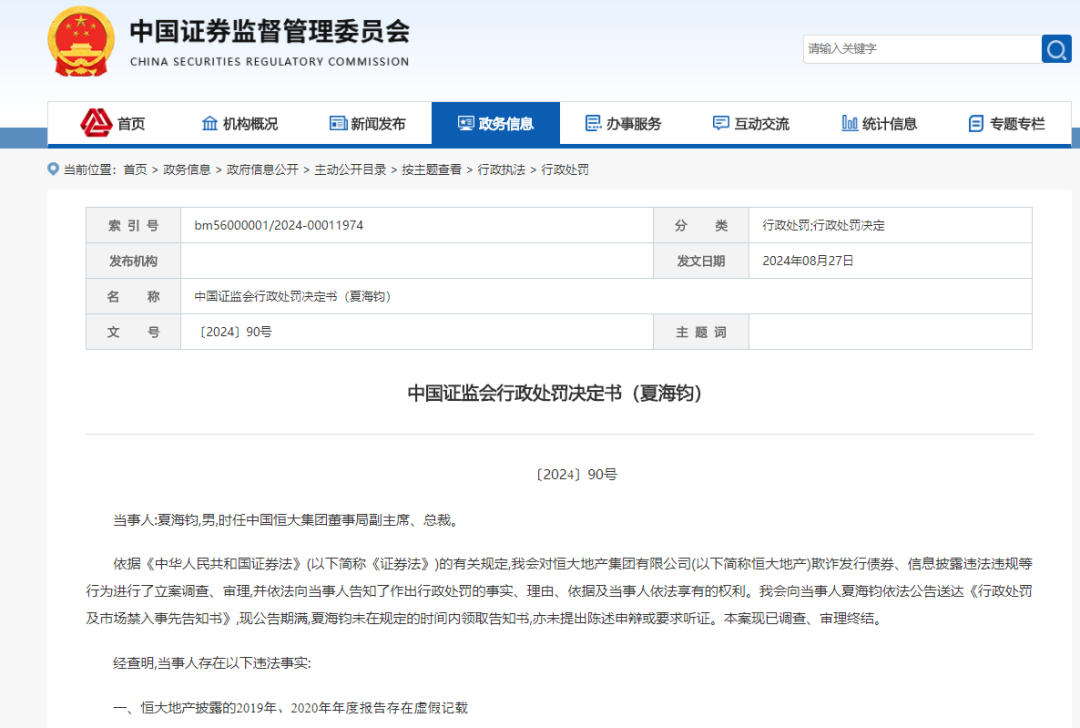Viewport: 1080px width, 728px height.
Task: Open the 统计信息 navigation tab
Action: pyautogui.click(x=880, y=123)
